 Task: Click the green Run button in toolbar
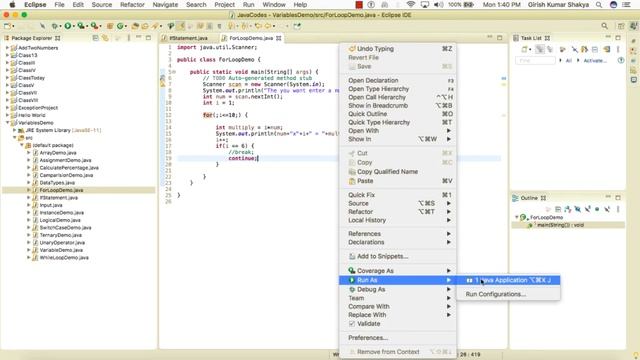[x=68, y=26]
